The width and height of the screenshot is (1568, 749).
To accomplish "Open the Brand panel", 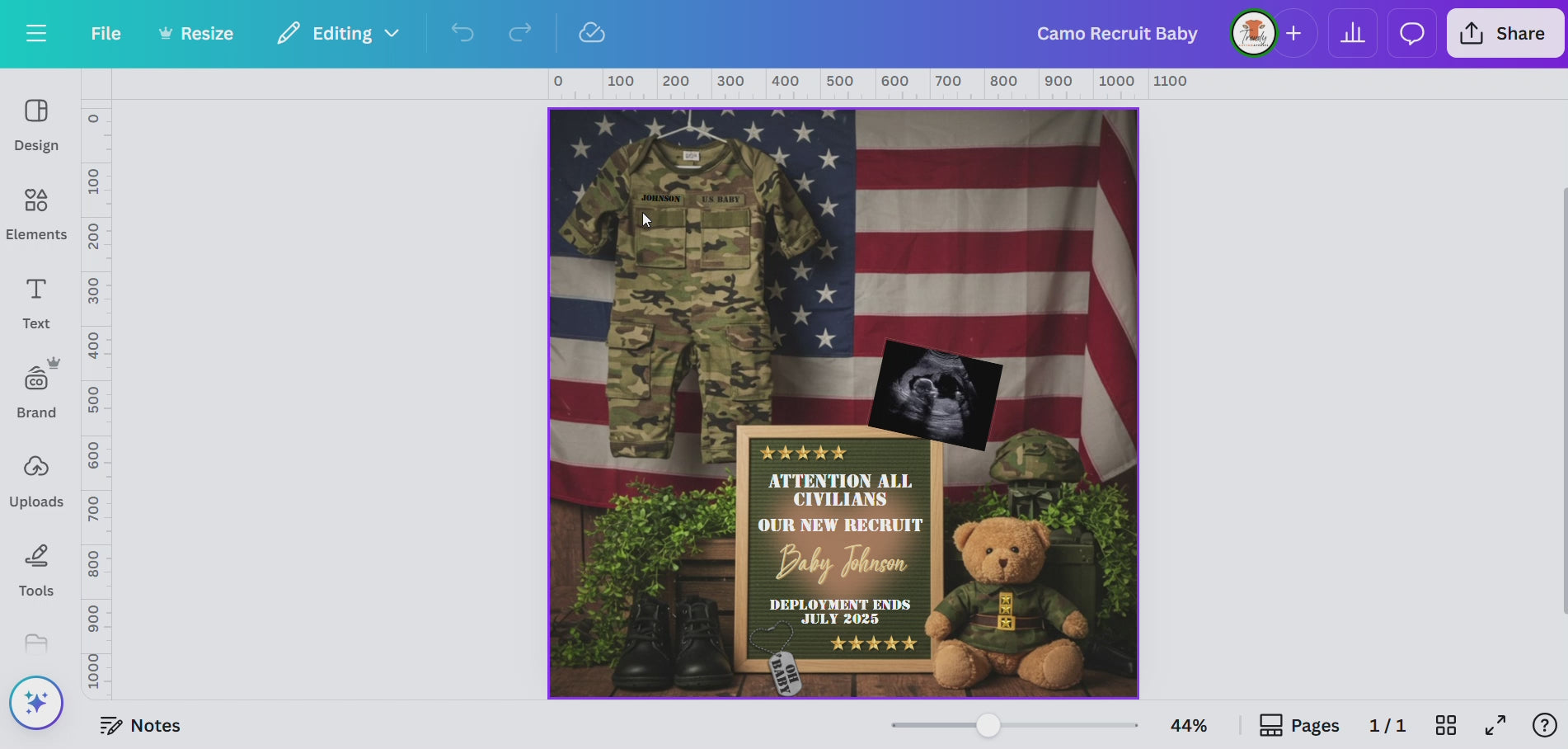I will pyautogui.click(x=36, y=393).
